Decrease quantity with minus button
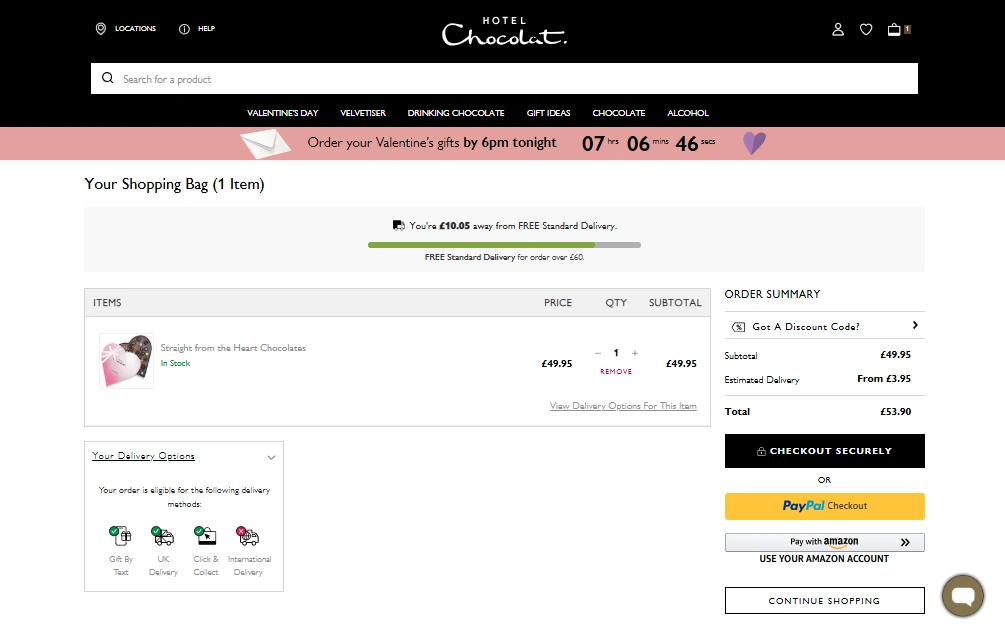 [598, 353]
